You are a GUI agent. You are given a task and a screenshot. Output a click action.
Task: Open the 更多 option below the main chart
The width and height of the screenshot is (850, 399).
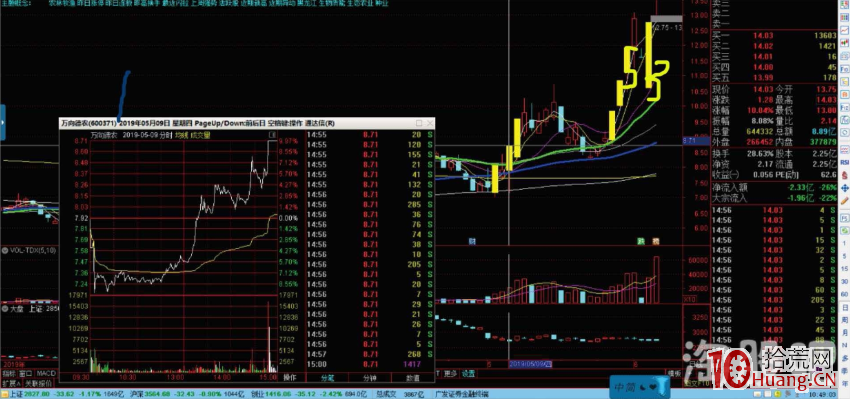coord(451,373)
